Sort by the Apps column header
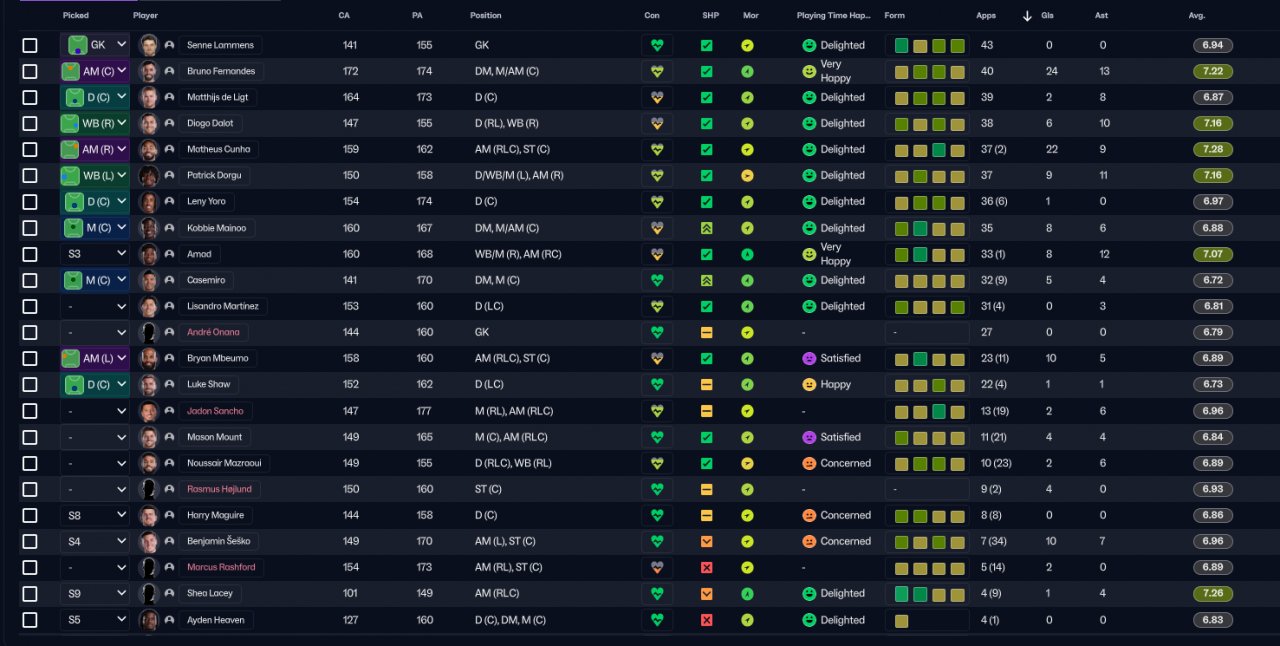 [986, 16]
